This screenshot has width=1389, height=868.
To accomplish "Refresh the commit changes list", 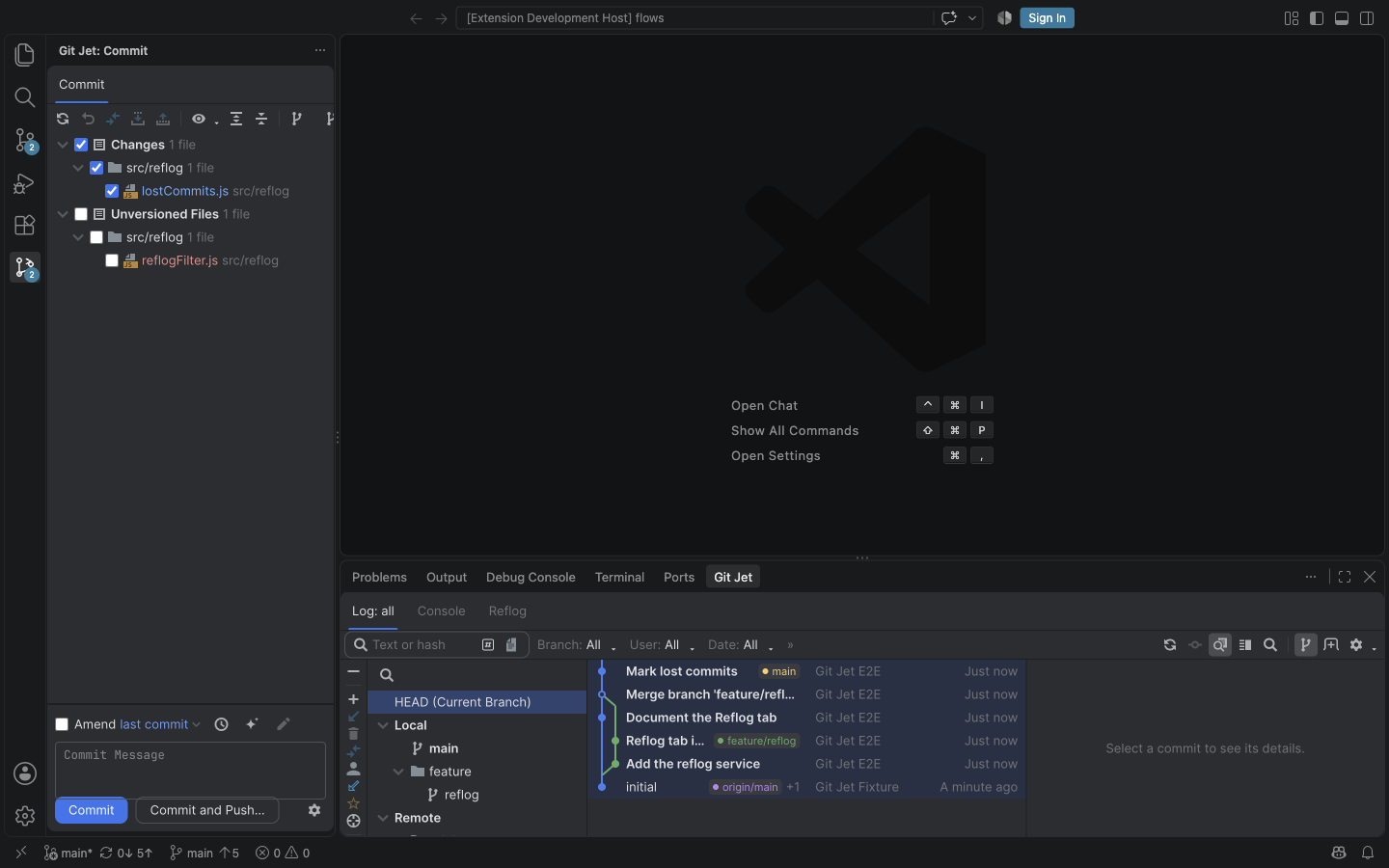I will click(63, 119).
